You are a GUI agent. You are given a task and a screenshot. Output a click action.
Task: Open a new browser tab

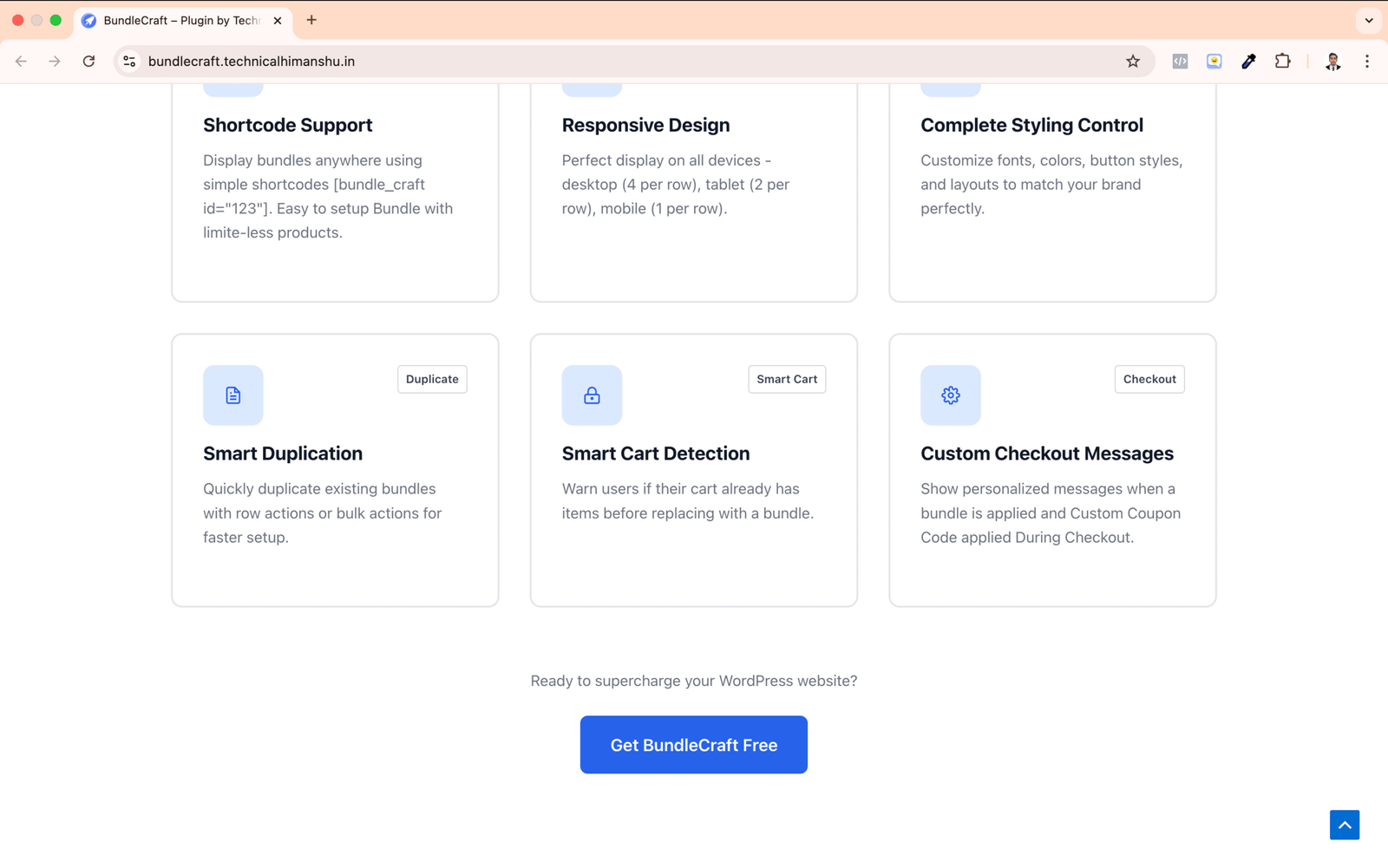(311, 20)
